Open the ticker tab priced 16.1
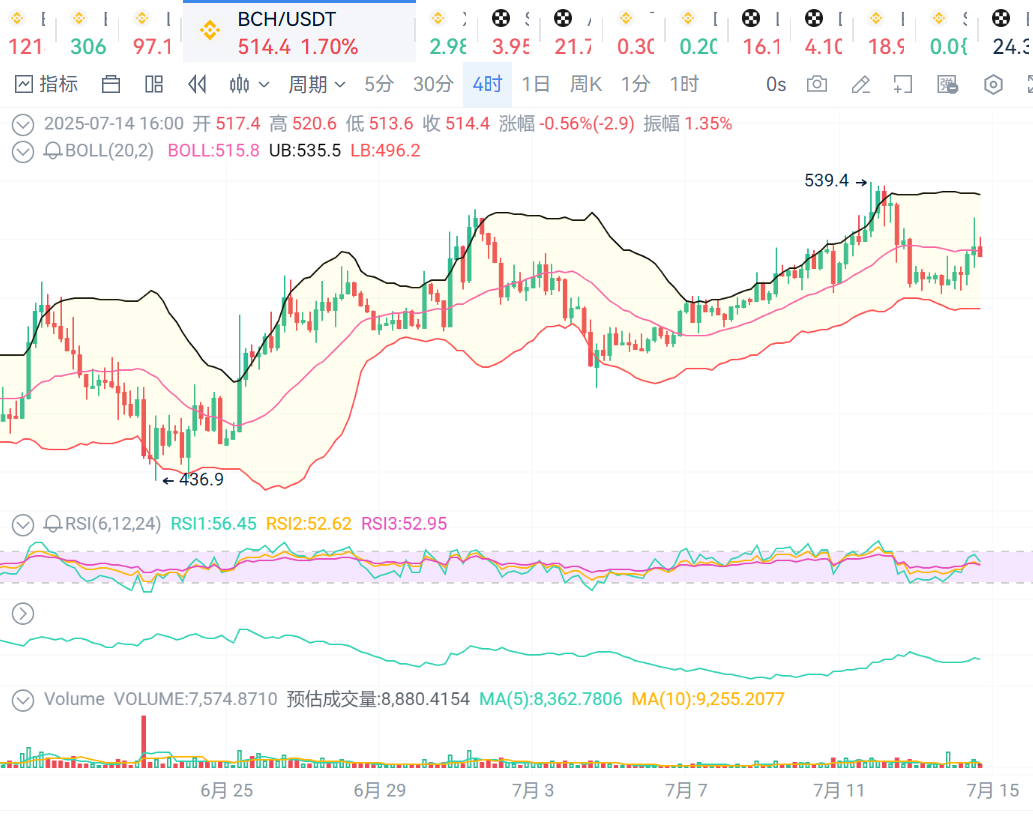Image resolution: width=1033 pixels, height=816 pixels. pyautogui.click(x=761, y=32)
